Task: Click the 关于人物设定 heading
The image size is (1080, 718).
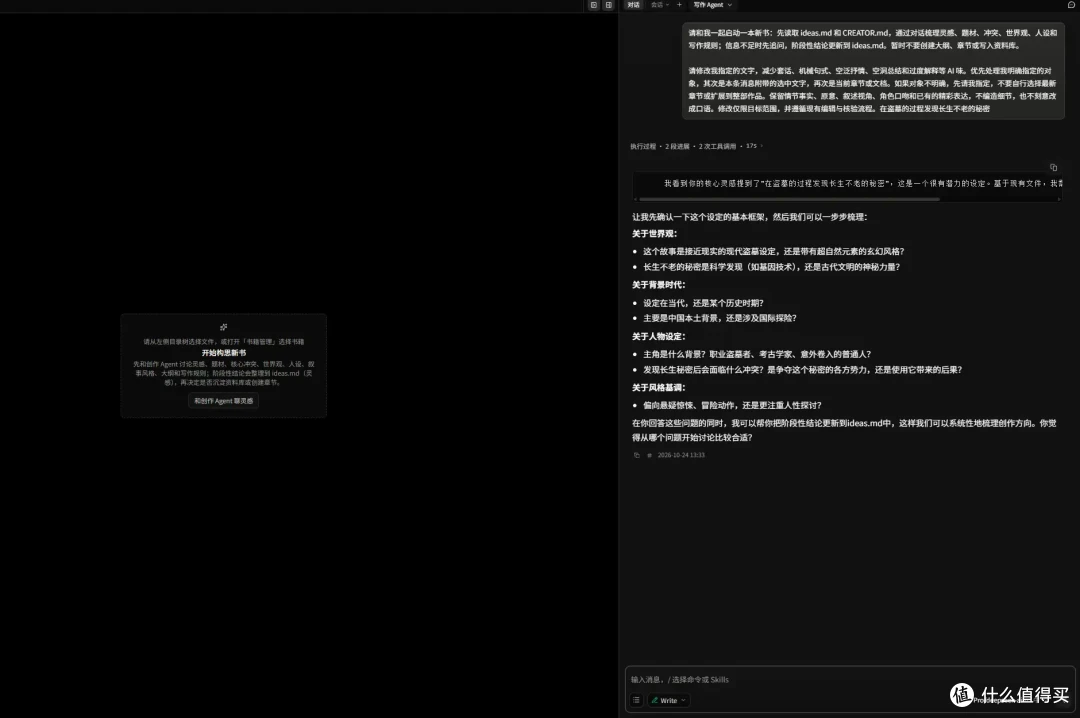Action: [x=658, y=336]
